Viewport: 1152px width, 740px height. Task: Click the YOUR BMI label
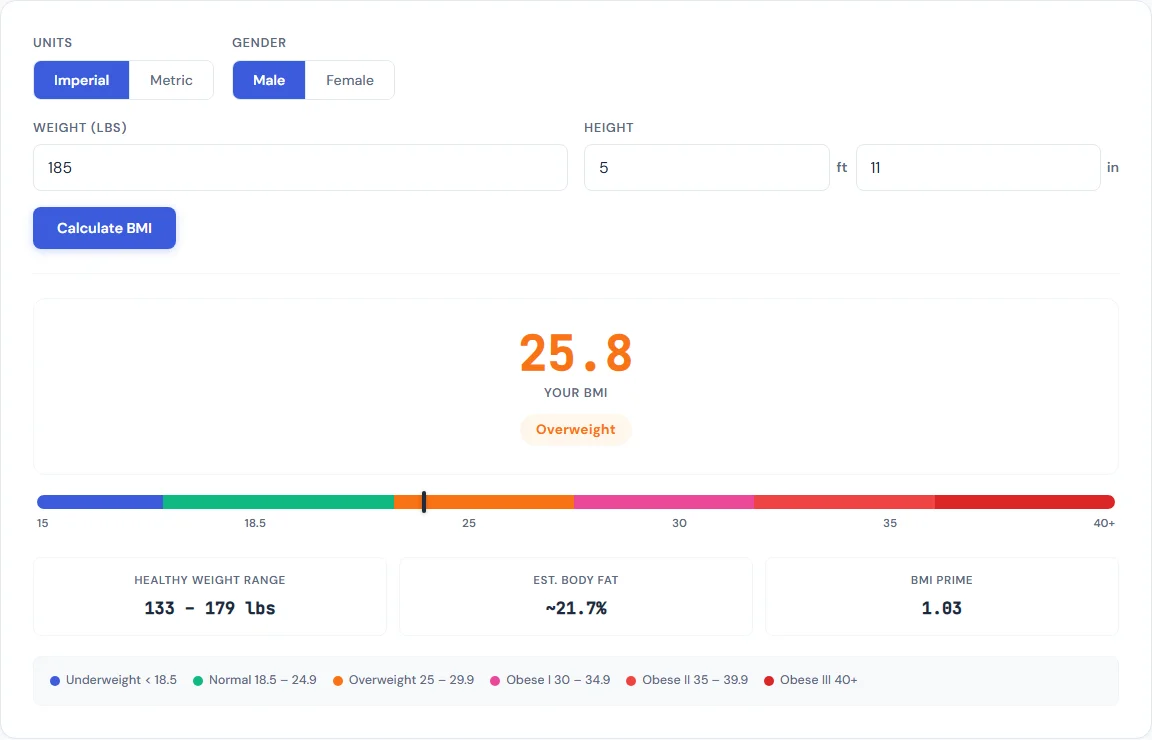pos(576,393)
